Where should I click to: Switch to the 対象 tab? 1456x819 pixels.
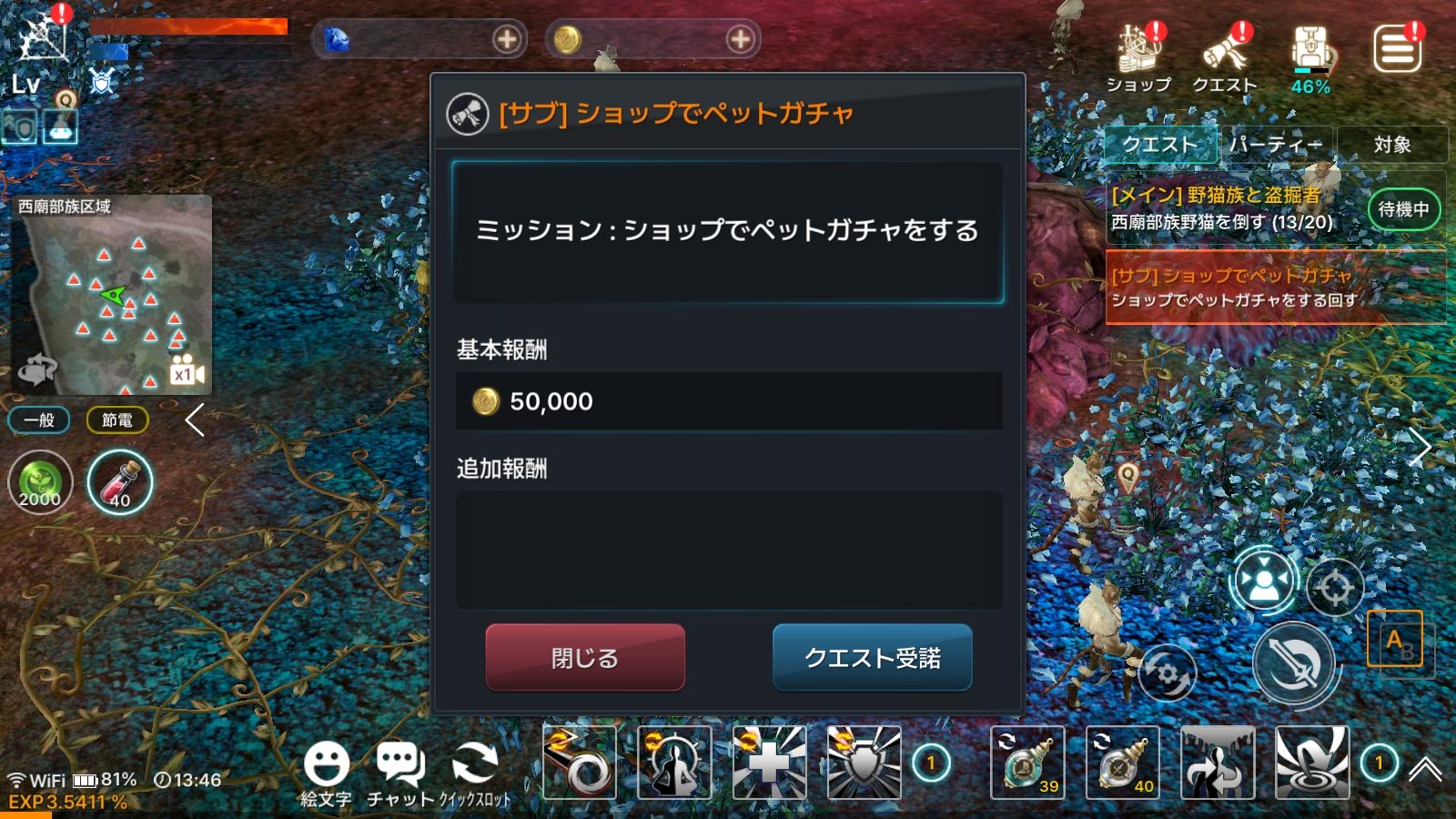click(x=1392, y=145)
